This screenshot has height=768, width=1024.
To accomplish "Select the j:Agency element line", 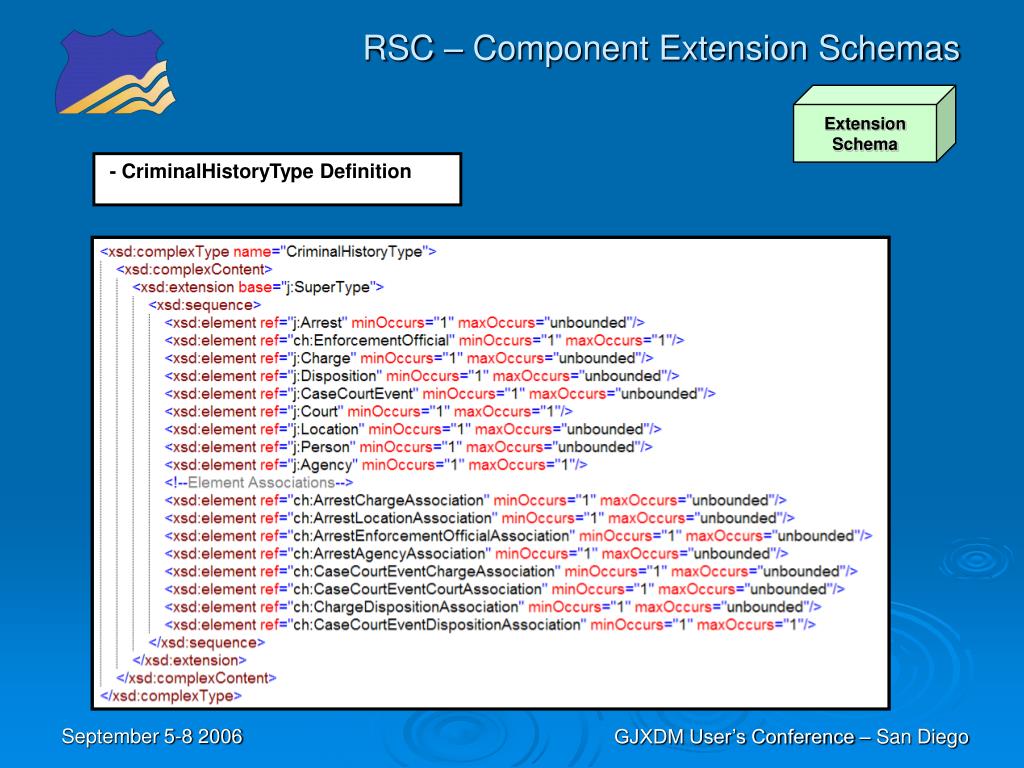I will pyautogui.click(x=376, y=464).
